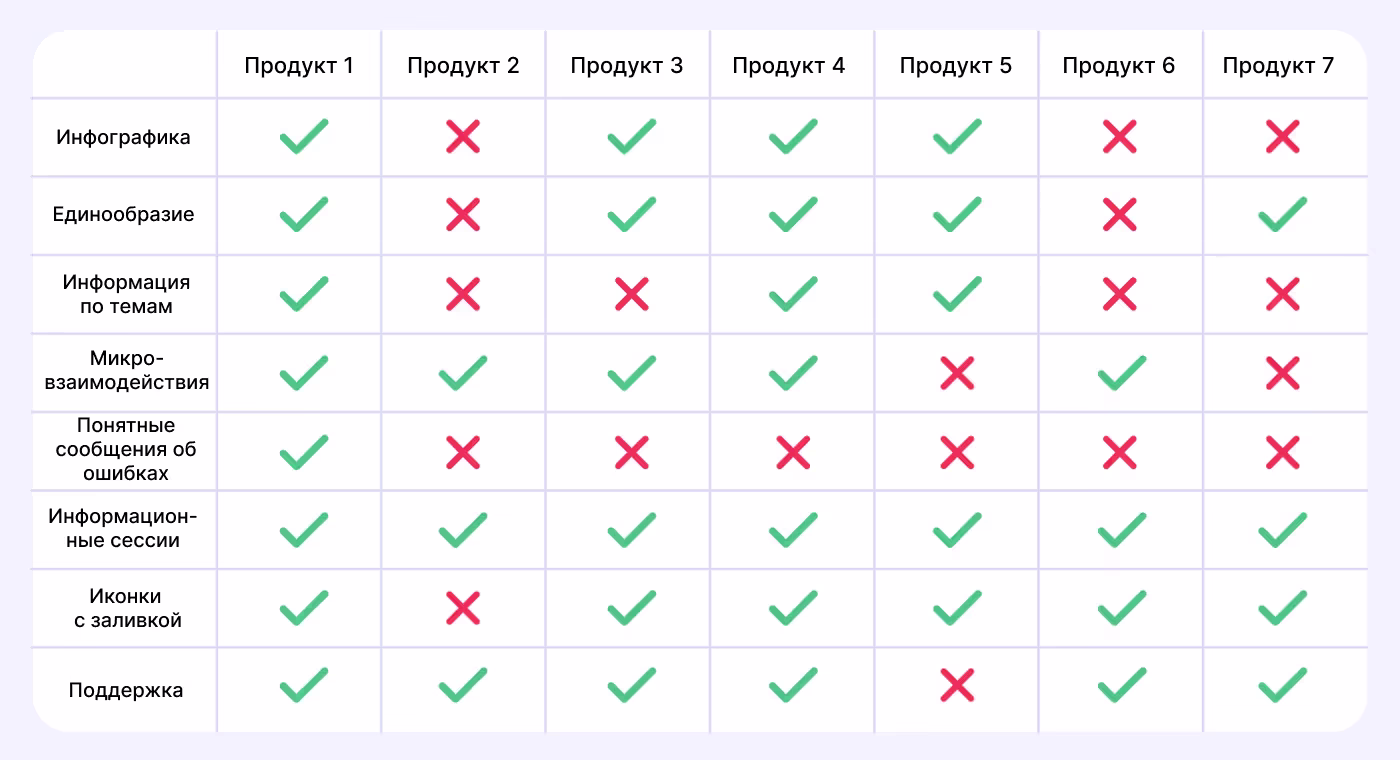Click the Продукт 3 Информация по темам cross

[x=631, y=294]
